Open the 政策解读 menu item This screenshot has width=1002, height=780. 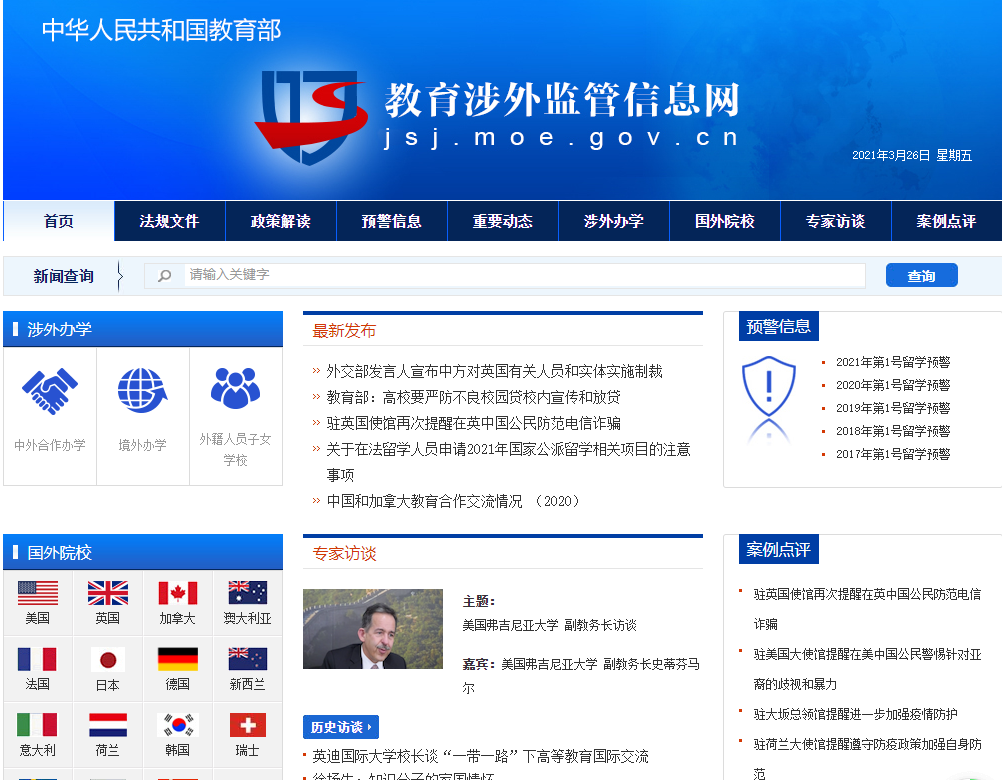tap(281, 221)
